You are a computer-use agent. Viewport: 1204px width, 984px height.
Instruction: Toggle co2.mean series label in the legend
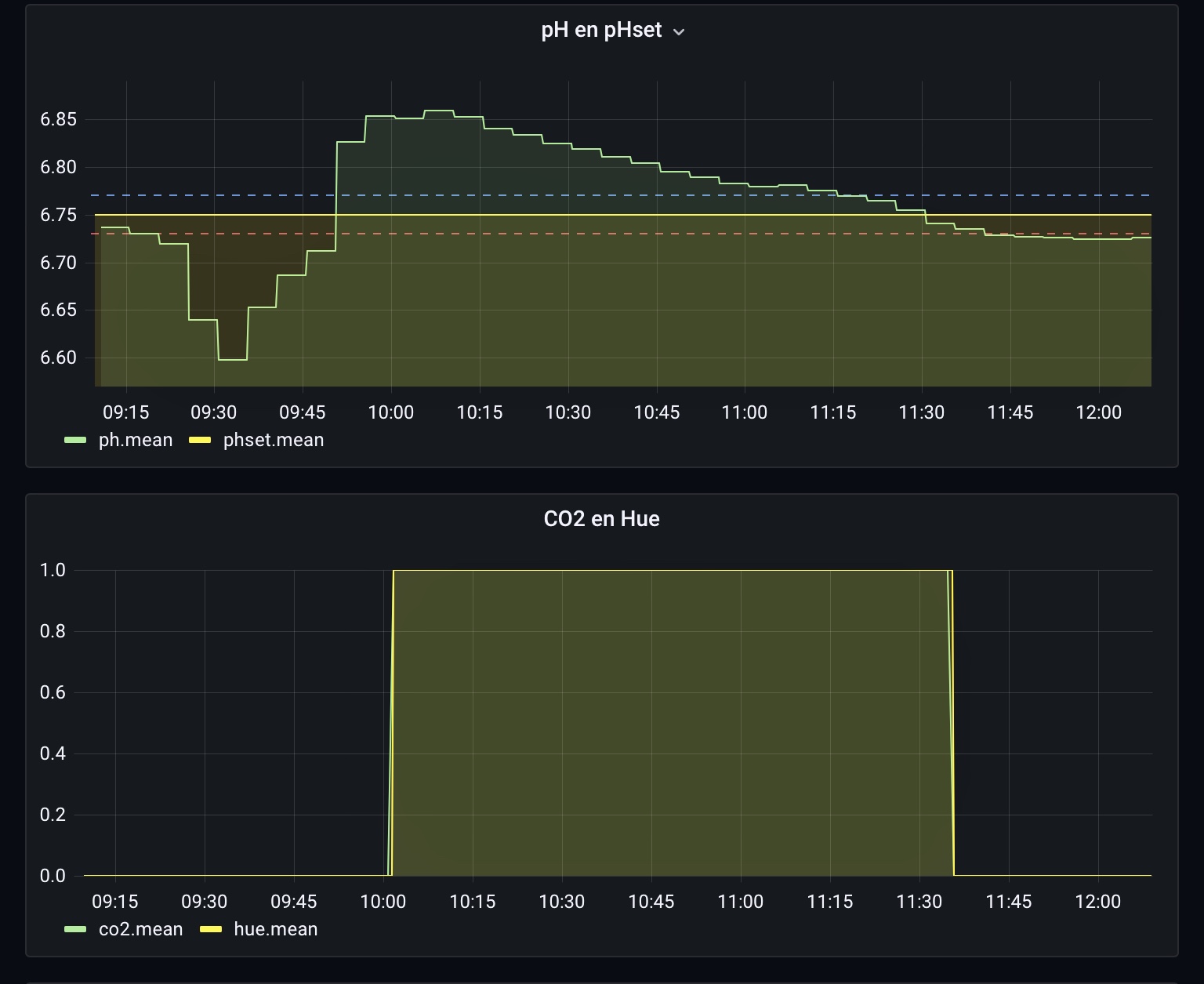(x=140, y=930)
